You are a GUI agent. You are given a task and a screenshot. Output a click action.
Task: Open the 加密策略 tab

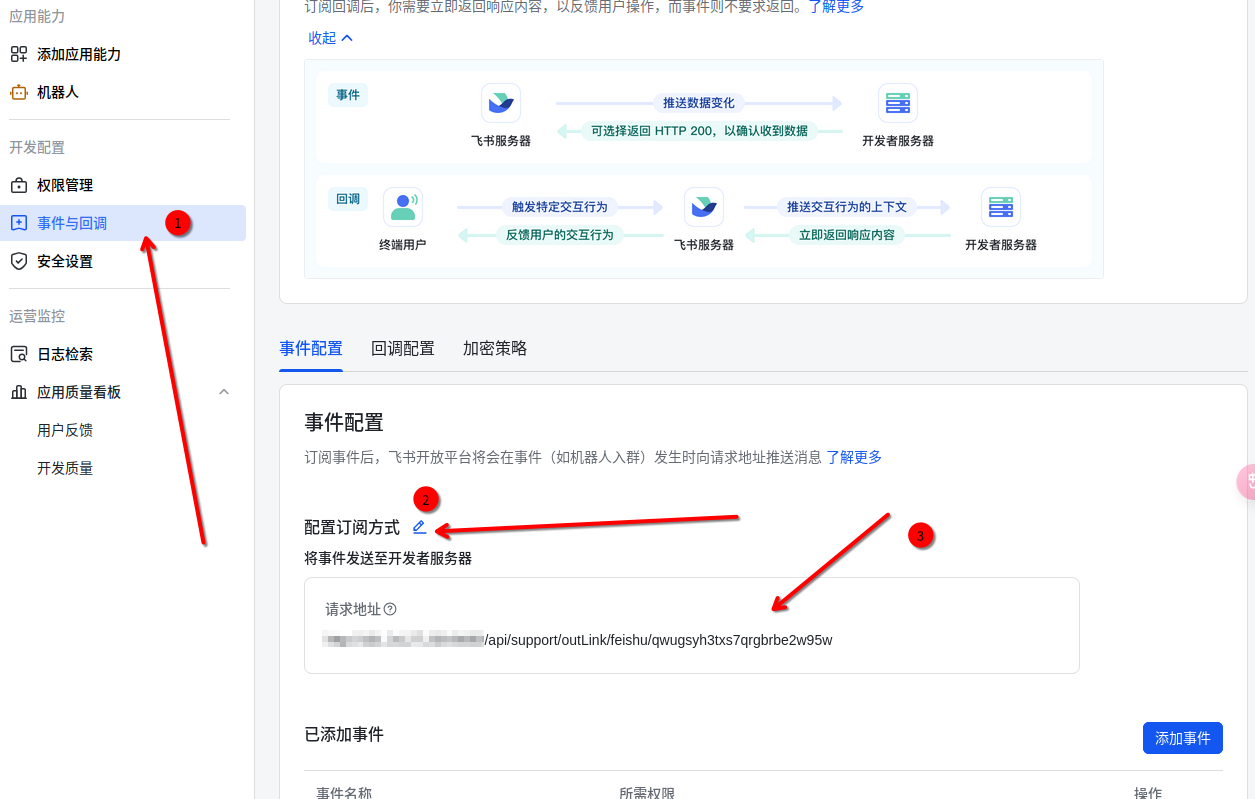[494, 348]
